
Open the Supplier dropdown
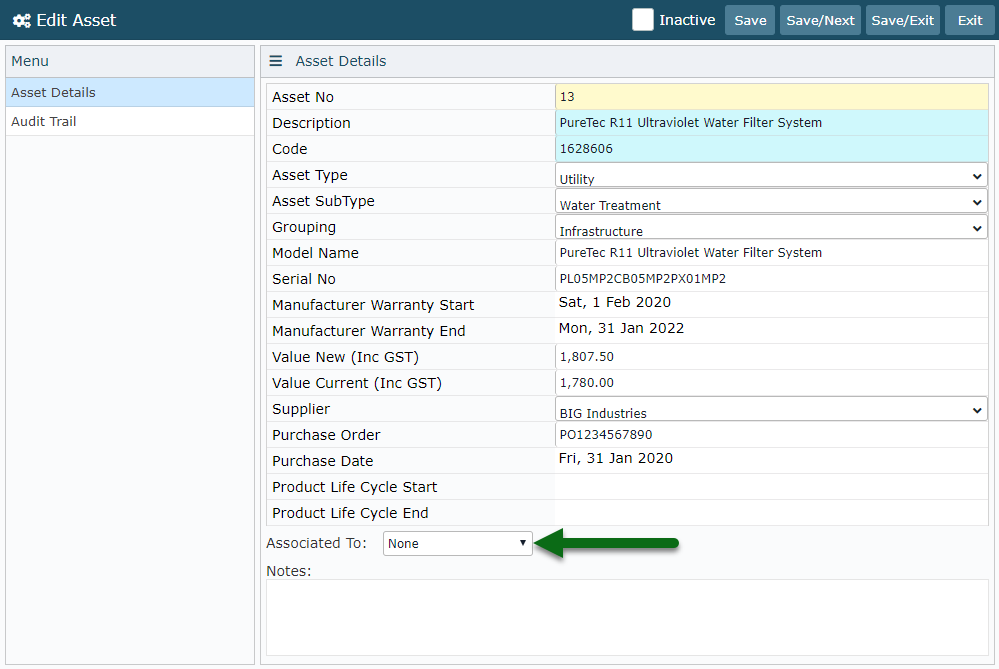771,409
